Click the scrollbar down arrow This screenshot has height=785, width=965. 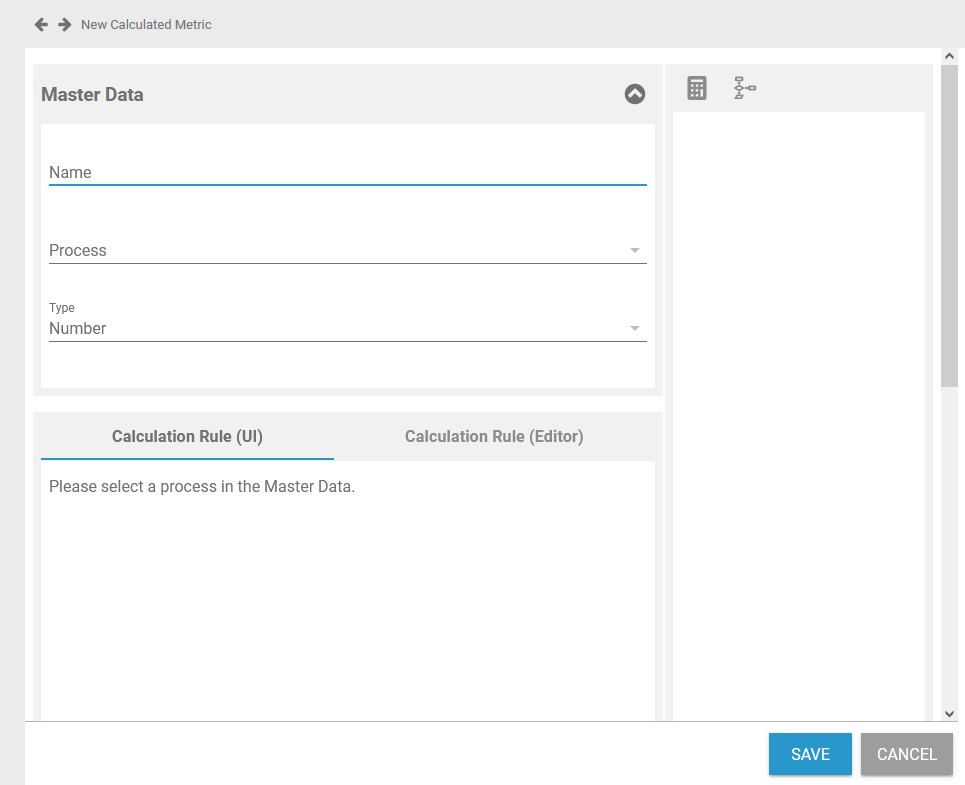(x=949, y=713)
